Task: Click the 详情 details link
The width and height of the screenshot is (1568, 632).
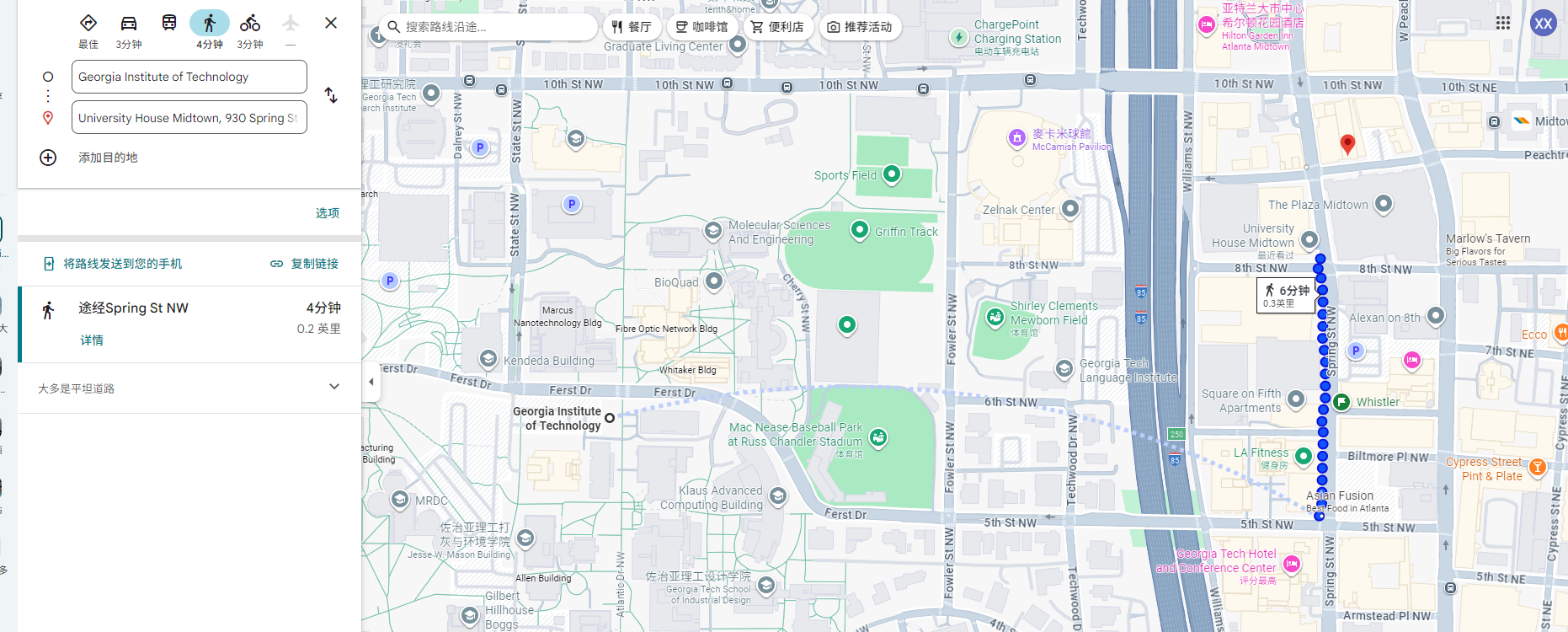Action: pyautogui.click(x=92, y=340)
